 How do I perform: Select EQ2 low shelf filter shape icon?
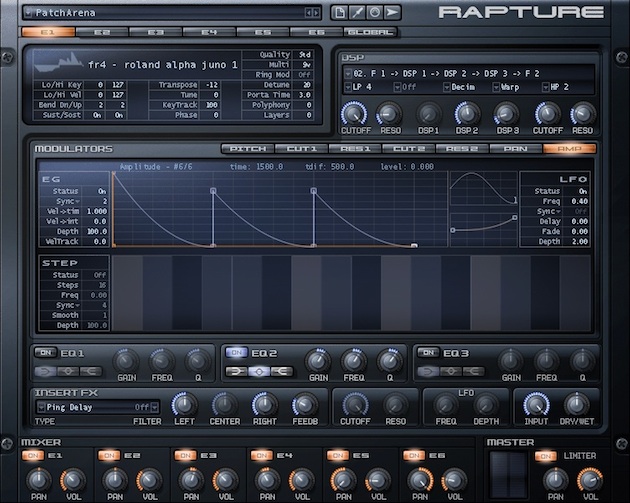pos(236,371)
